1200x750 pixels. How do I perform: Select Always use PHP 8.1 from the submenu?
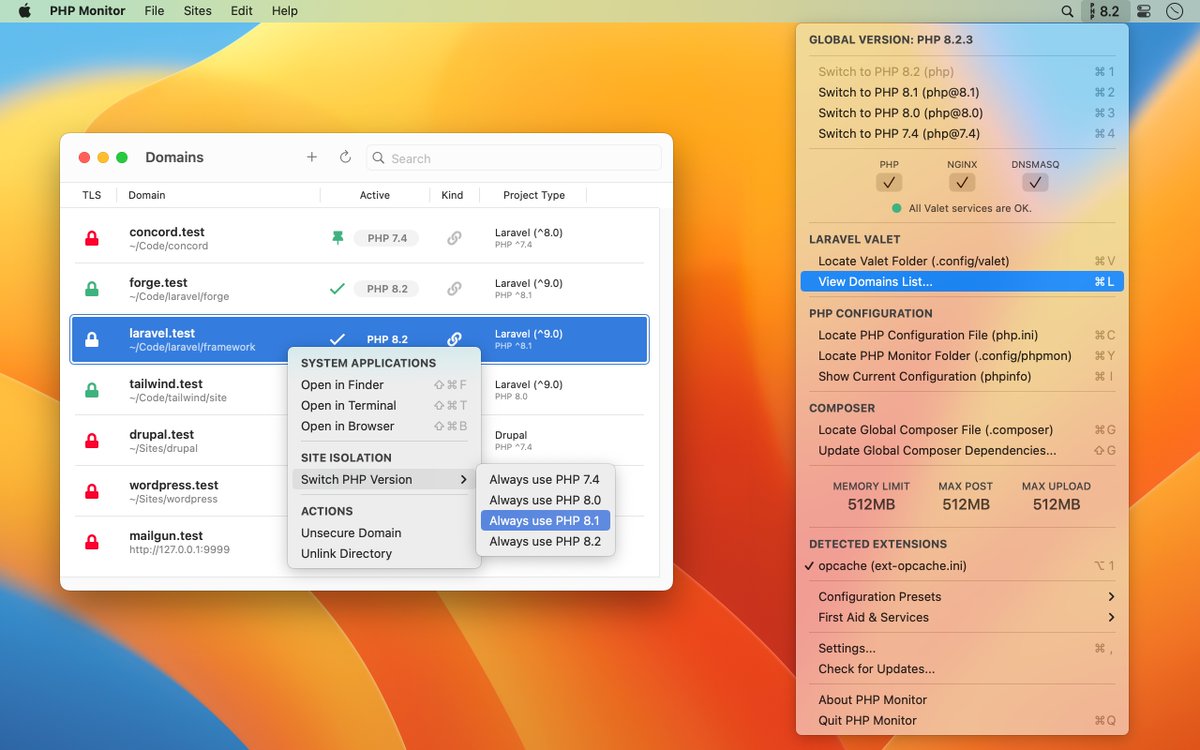(545, 520)
